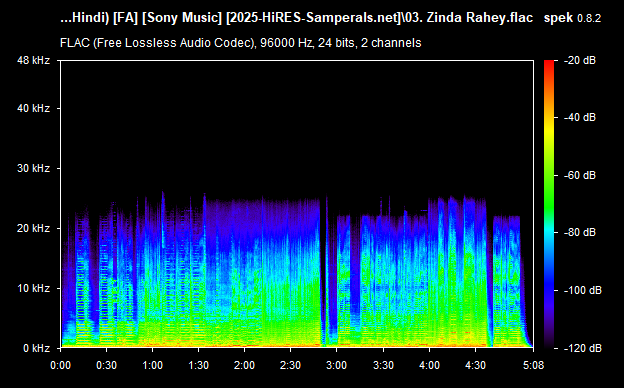The height and width of the screenshot is (388, 624).
Task: Click the 20 kHz frequency axis label
Action: click(33, 228)
